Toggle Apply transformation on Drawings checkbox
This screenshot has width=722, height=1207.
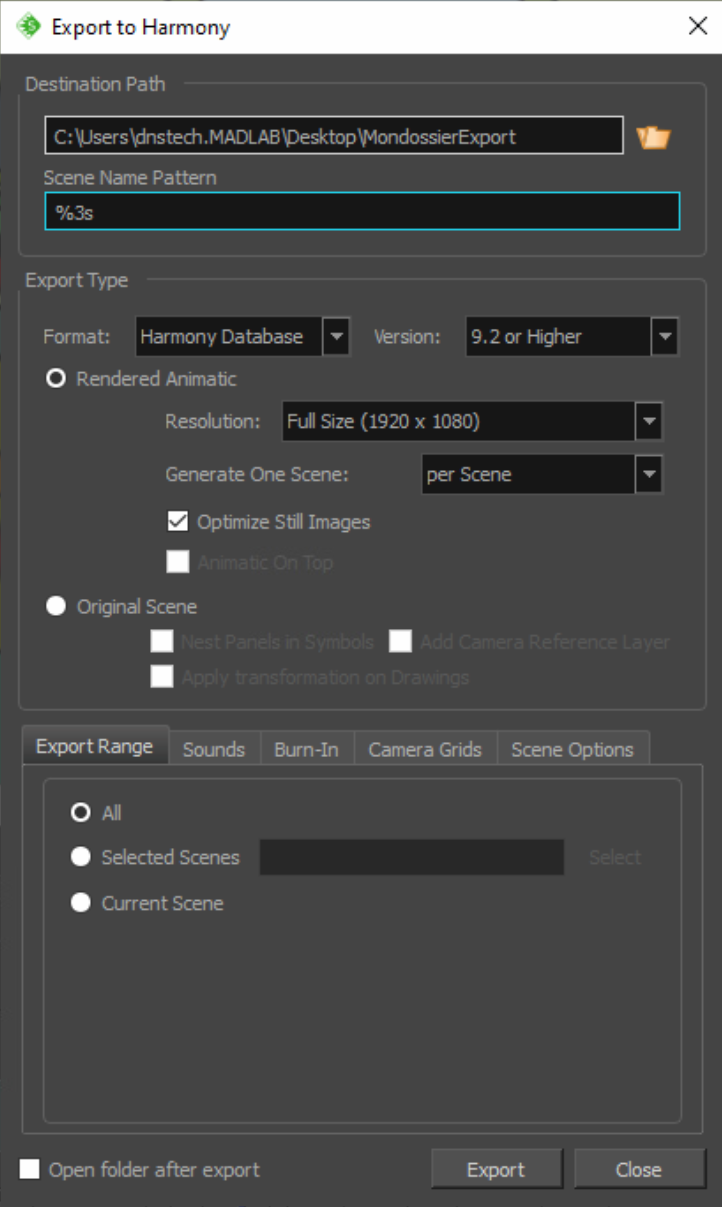pos(161,677)
